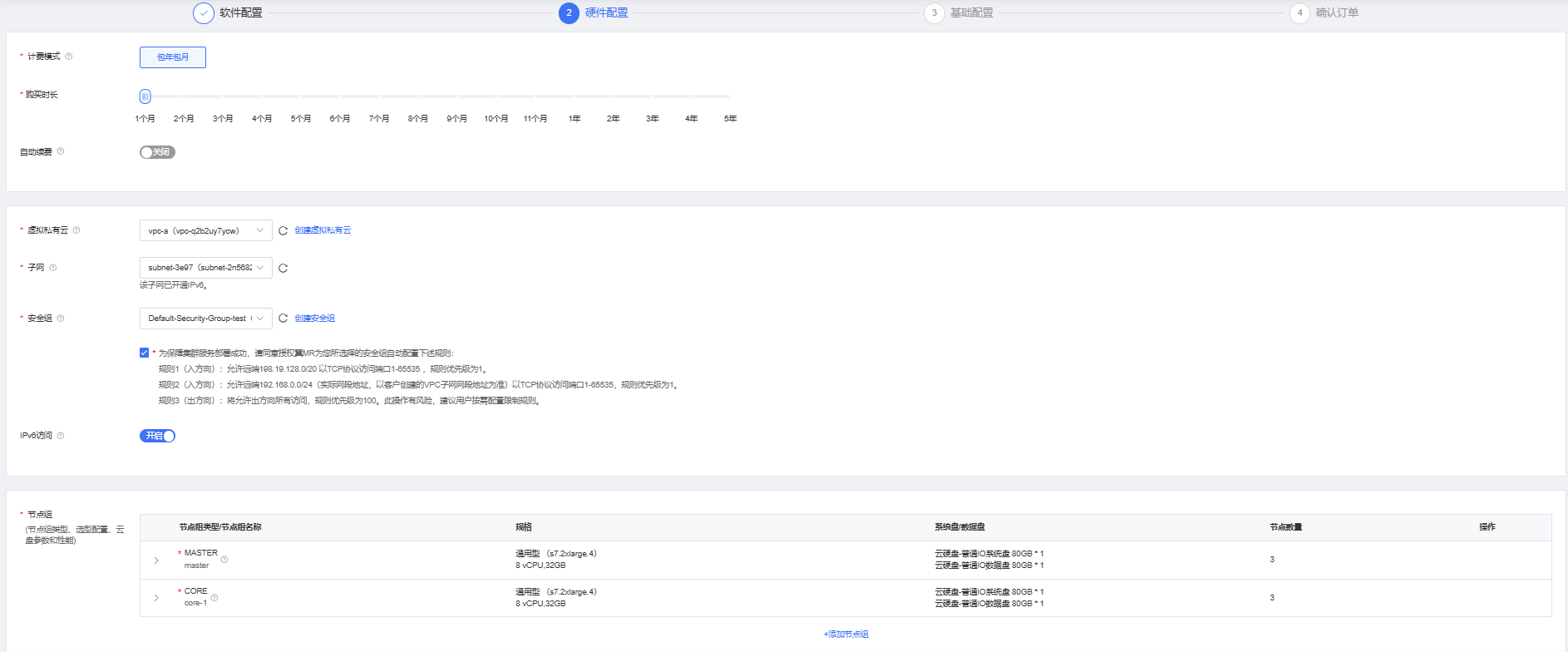
Task: Click the step 4 circle for 确认订单
Action: coord(1299,13)
